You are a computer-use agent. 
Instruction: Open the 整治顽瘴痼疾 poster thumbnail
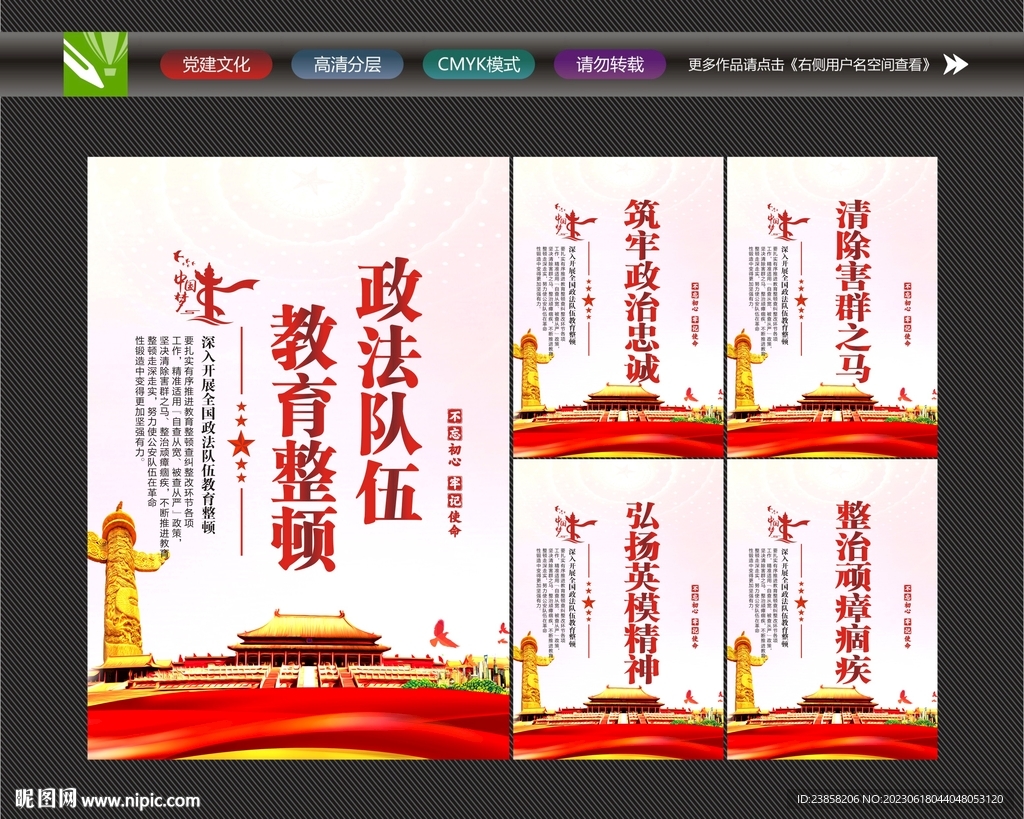pyautogui.click(x=832, y=609)
